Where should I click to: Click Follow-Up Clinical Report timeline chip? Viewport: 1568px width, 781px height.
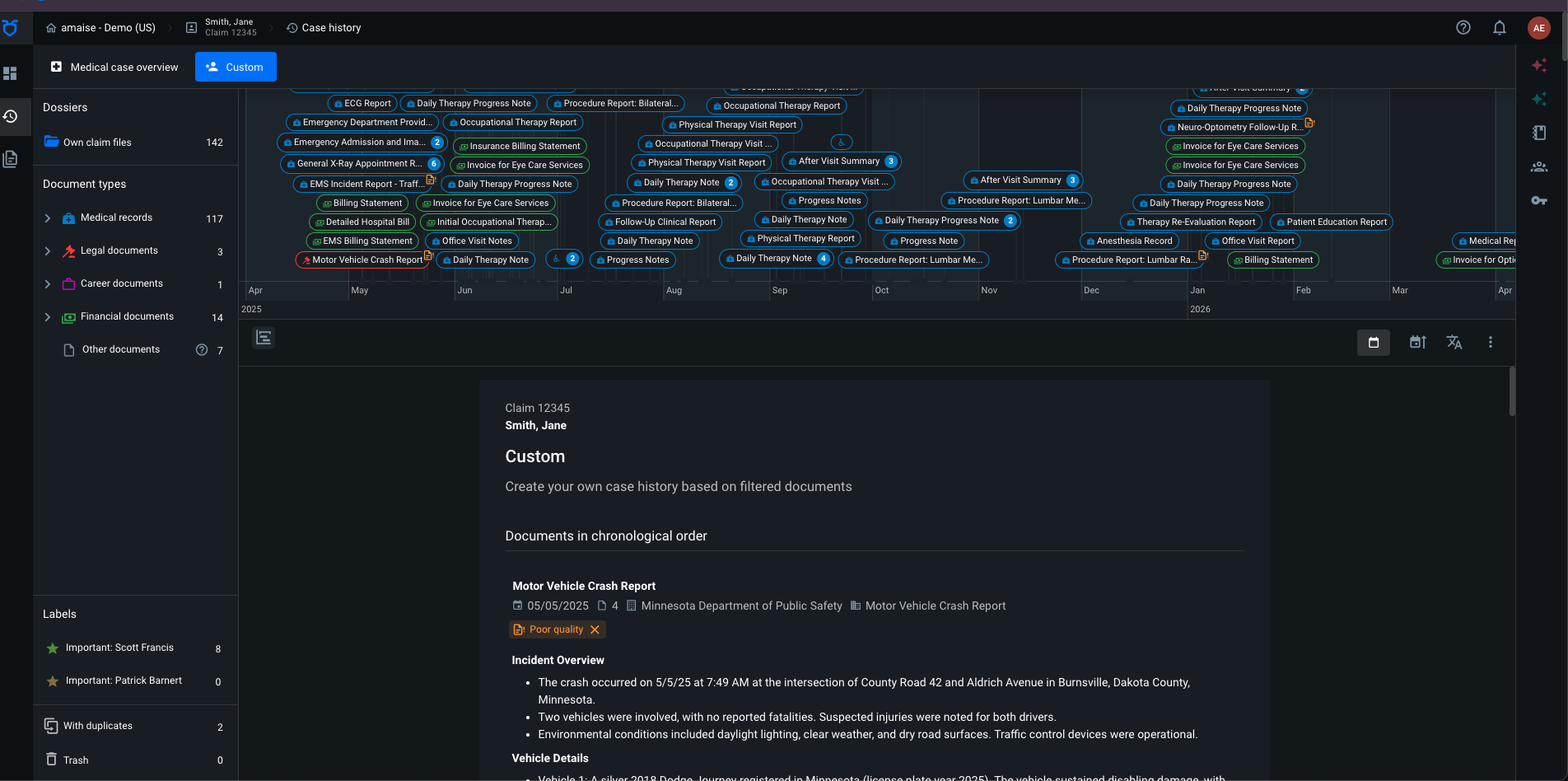(x=660, y=222)
